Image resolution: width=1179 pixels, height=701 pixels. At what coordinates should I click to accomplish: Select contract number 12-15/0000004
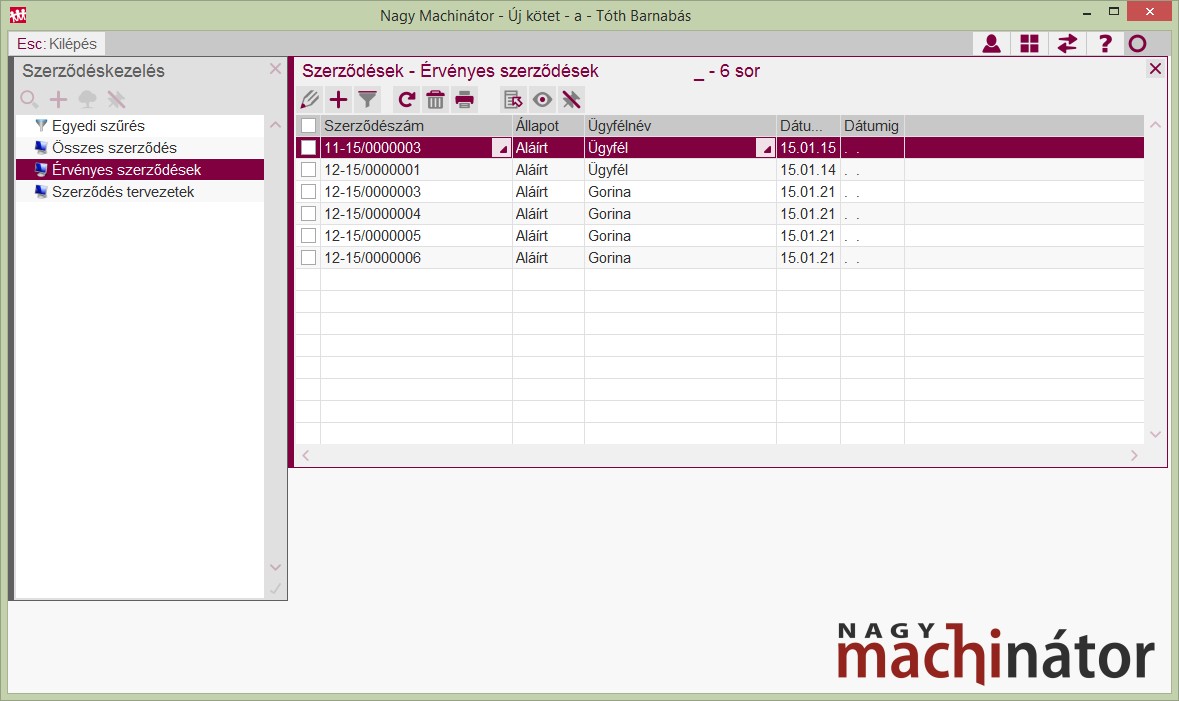coord(372,214)
